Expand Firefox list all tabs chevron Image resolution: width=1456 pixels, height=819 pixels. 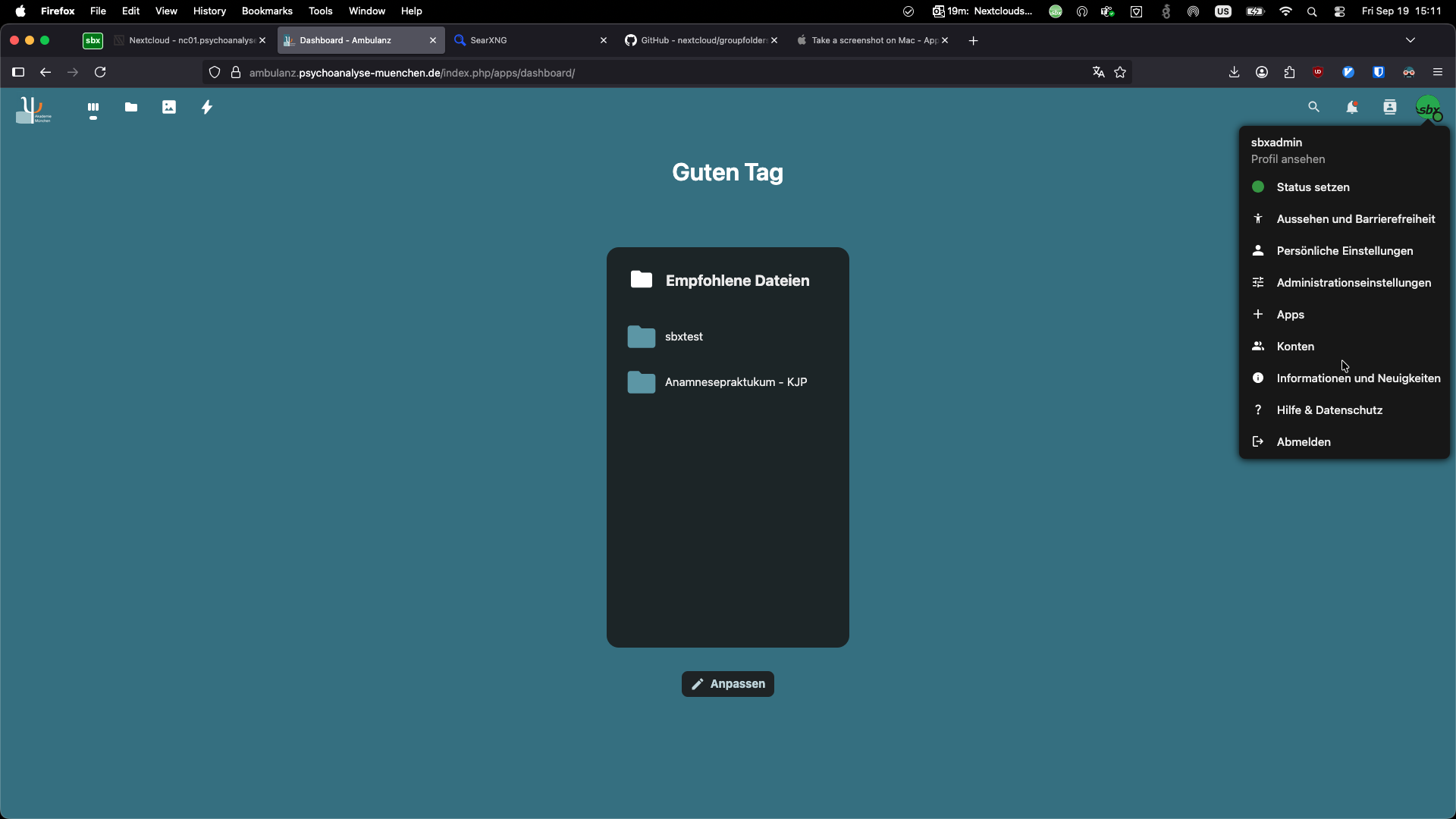tap(1410, 40)
